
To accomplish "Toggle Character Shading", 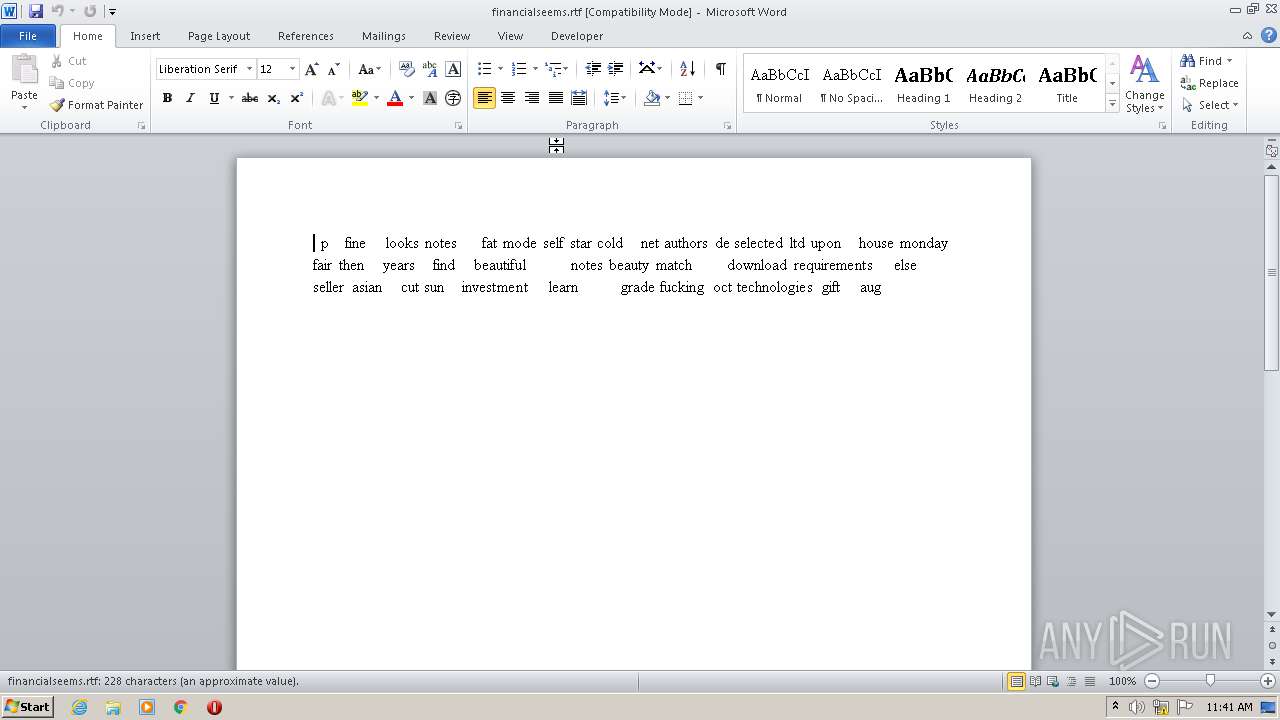I will pyautogui.click(x=430, y=98).
